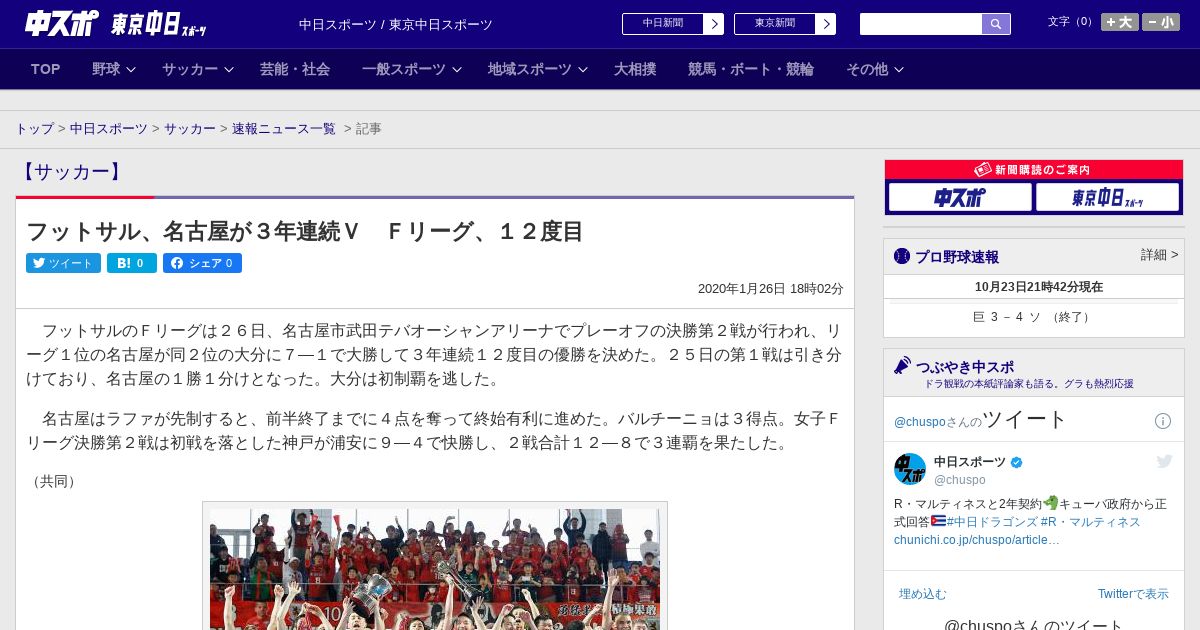Decrease font size with －小 button
Screen dimensions: 1200x630
pos(1161,22)
